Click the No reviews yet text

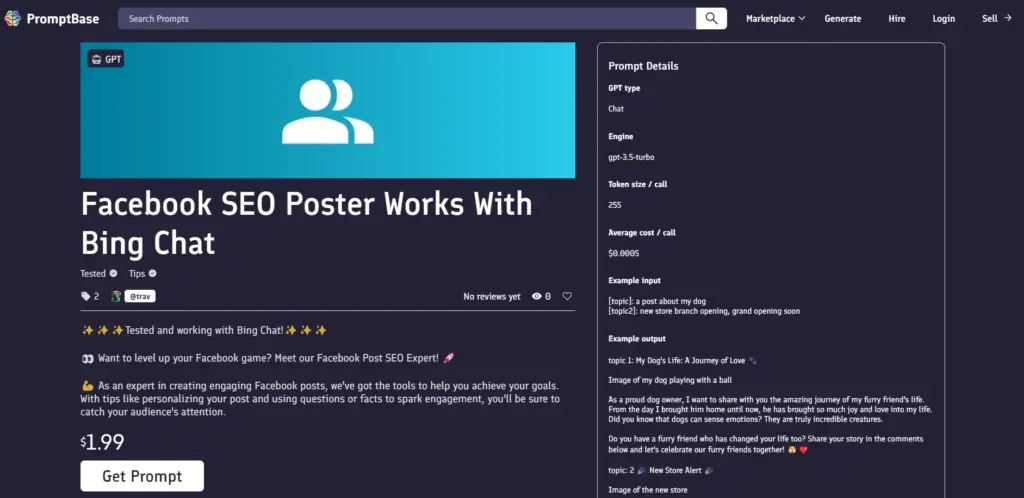click(491, 296)
